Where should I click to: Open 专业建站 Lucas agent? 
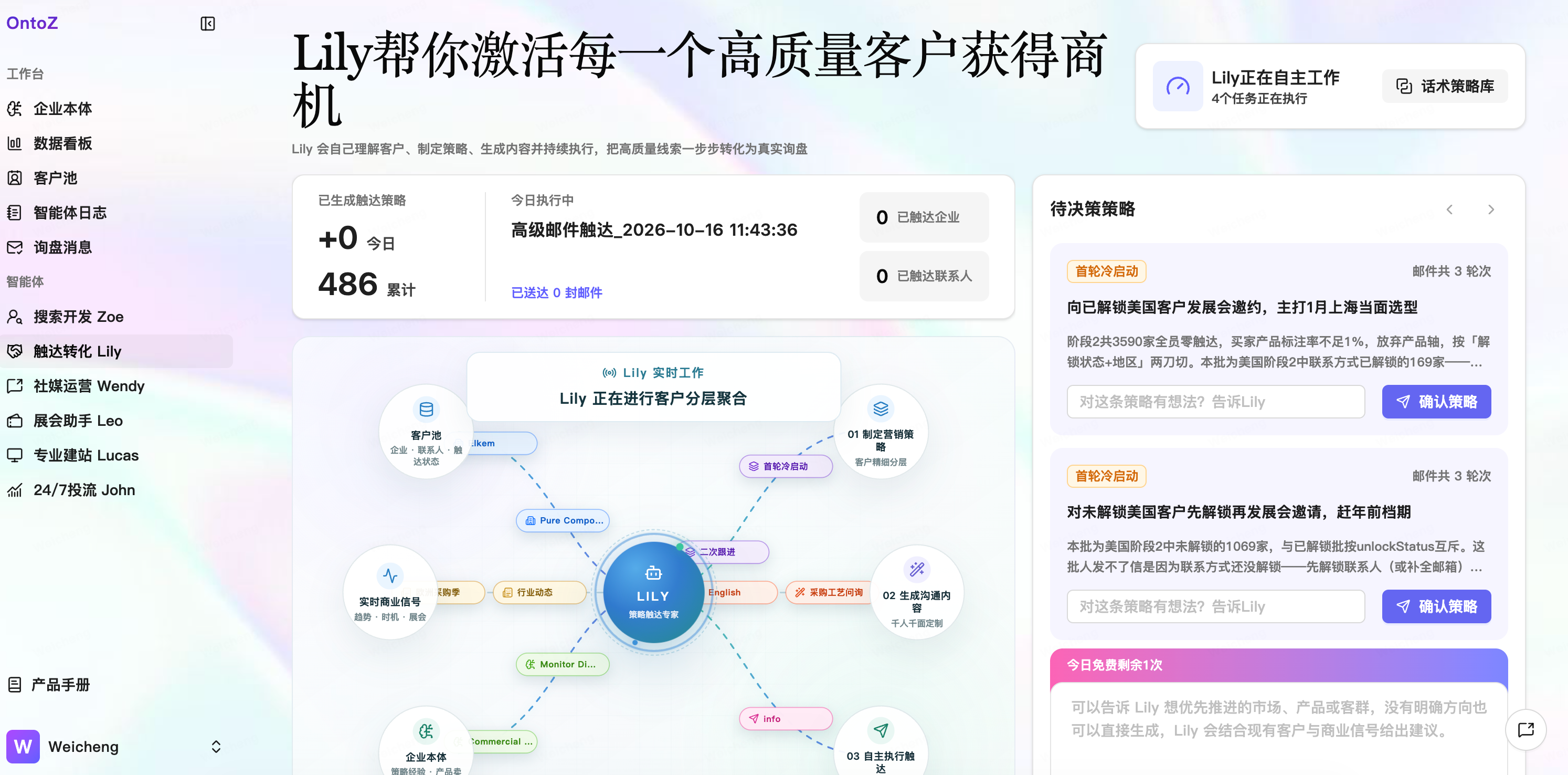coord(115,456)
